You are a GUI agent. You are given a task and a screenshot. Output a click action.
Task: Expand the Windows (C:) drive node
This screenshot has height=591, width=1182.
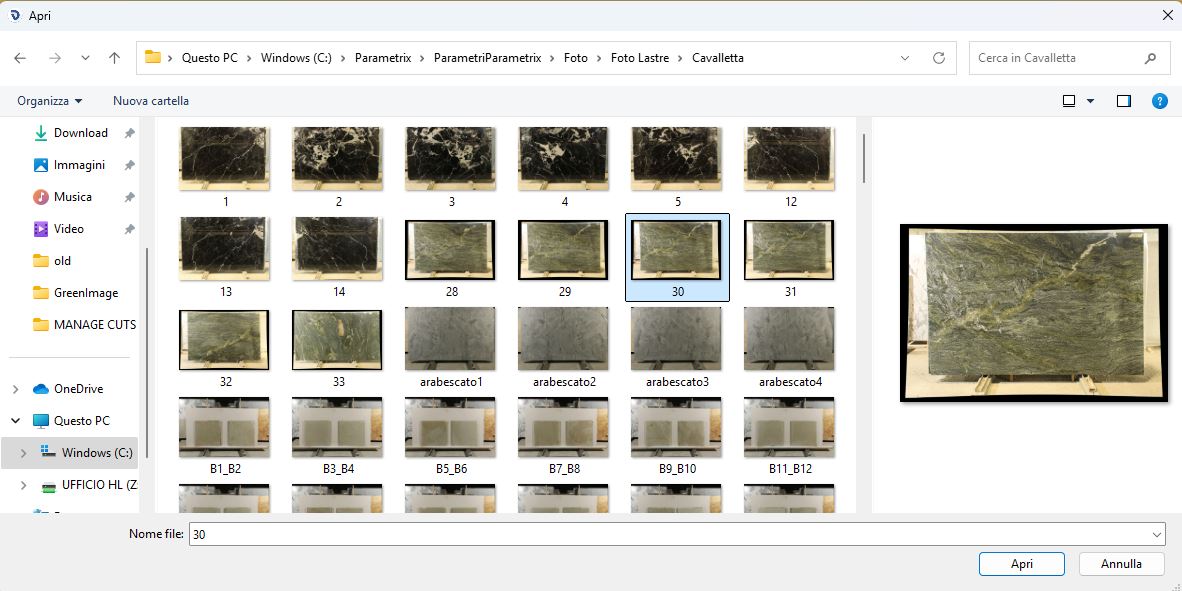click(x=23, y=453)
